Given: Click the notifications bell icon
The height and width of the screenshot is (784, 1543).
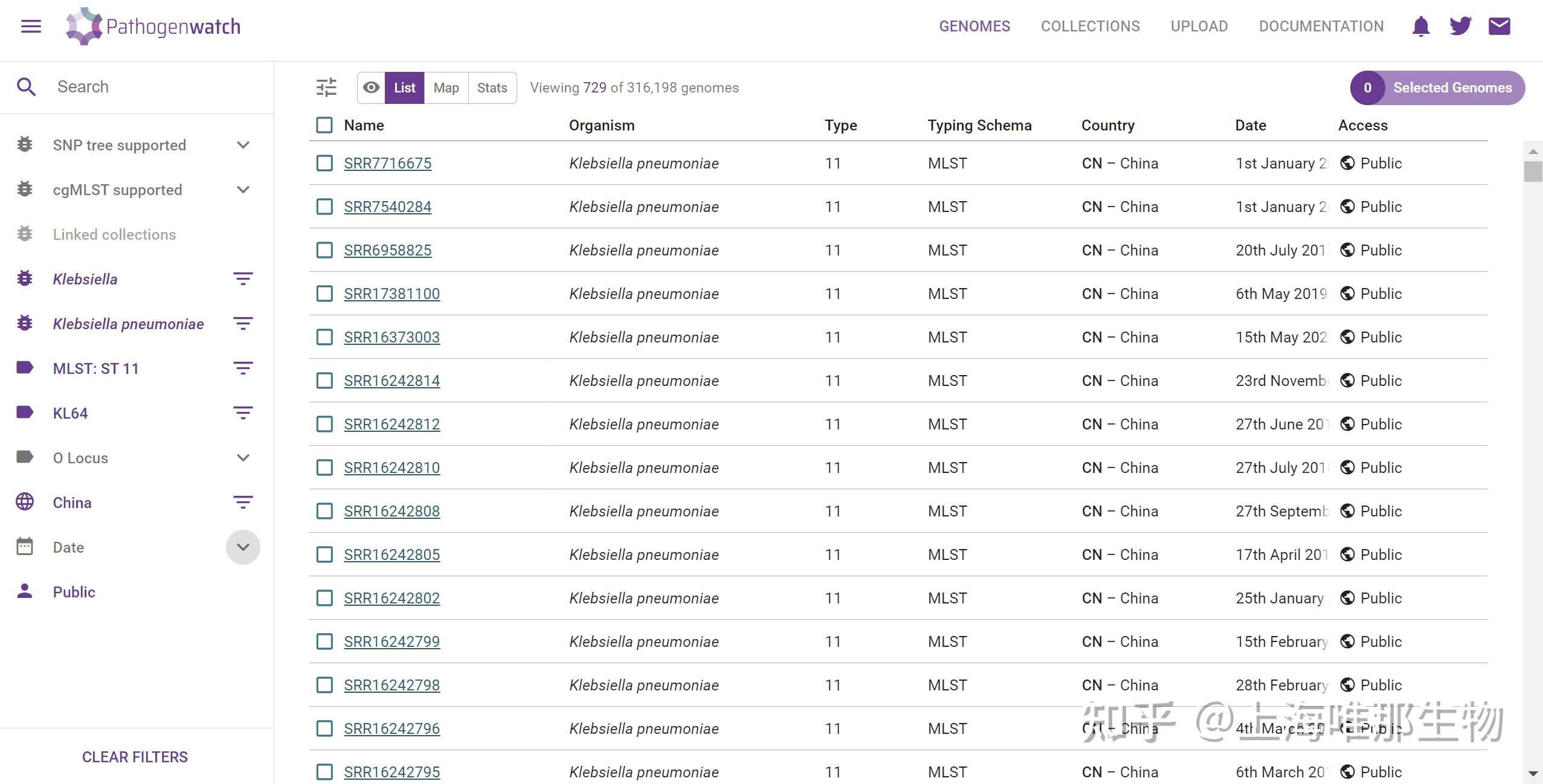Looking at the screenshot, I should click(x=1420, y=27).
